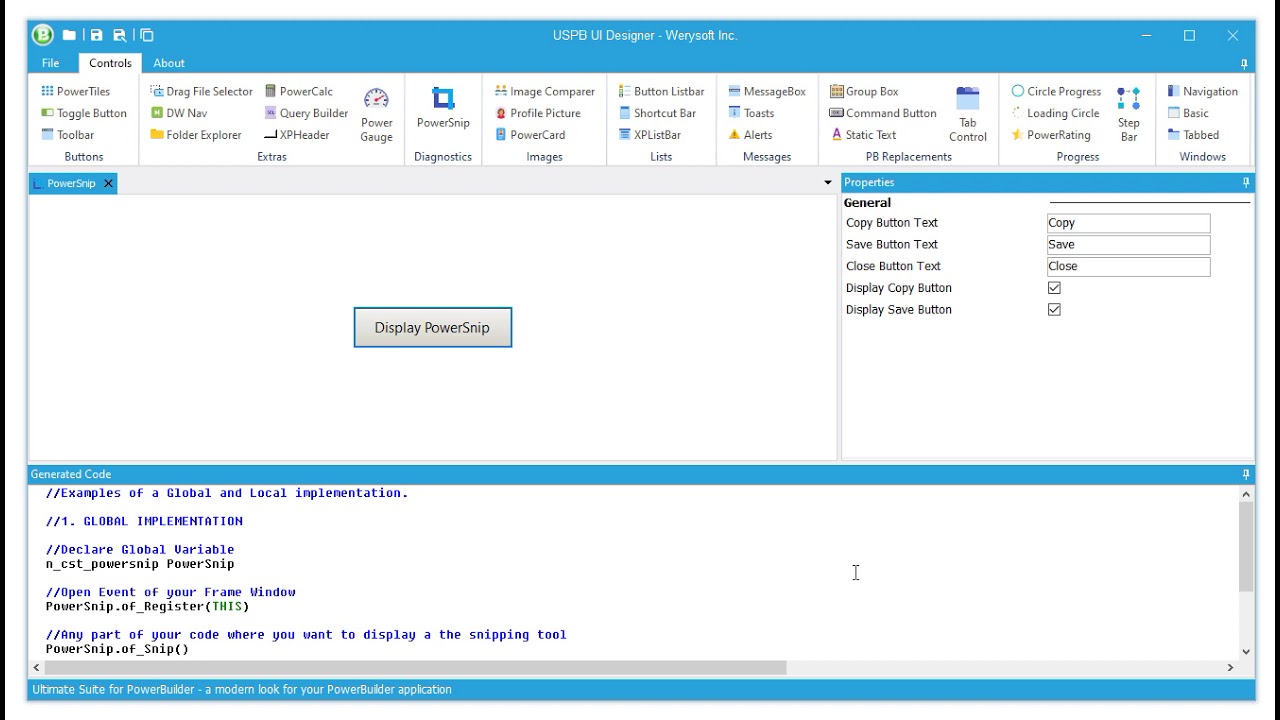Choose the Profile Picture control
This screenshot has width=1280, height=720.
[537, 113]
